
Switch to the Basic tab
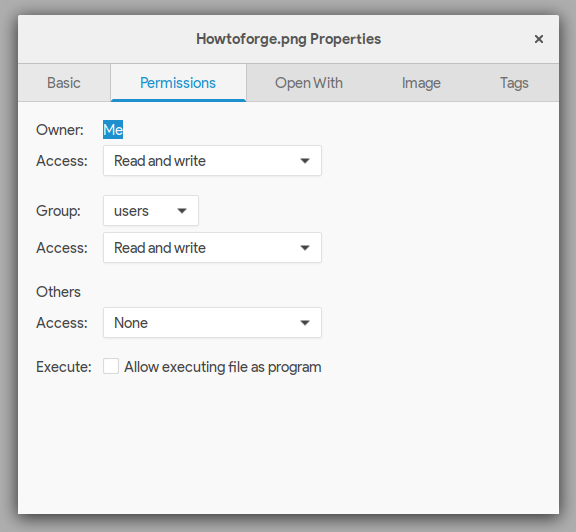(64, 83)
